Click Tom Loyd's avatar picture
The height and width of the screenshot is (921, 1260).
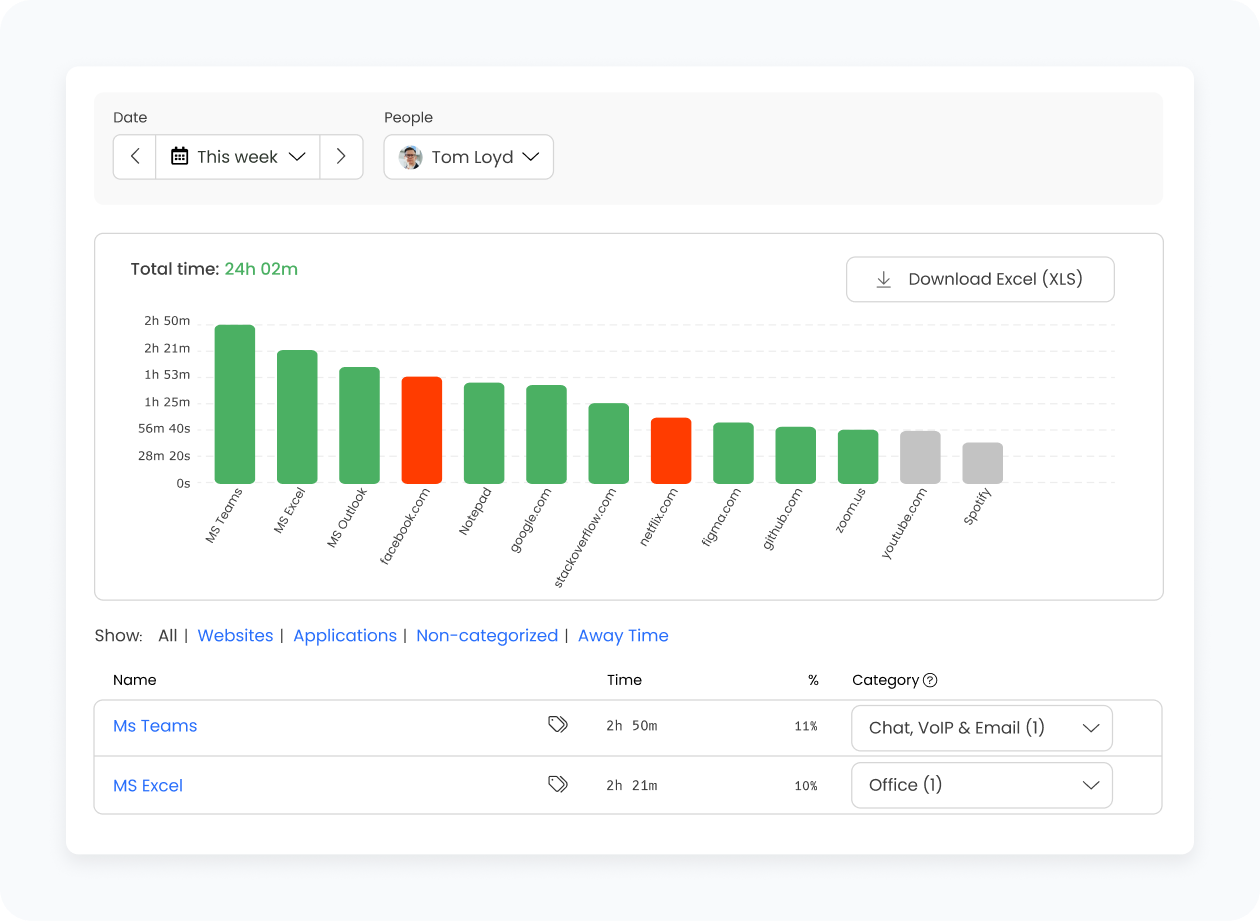410,157
